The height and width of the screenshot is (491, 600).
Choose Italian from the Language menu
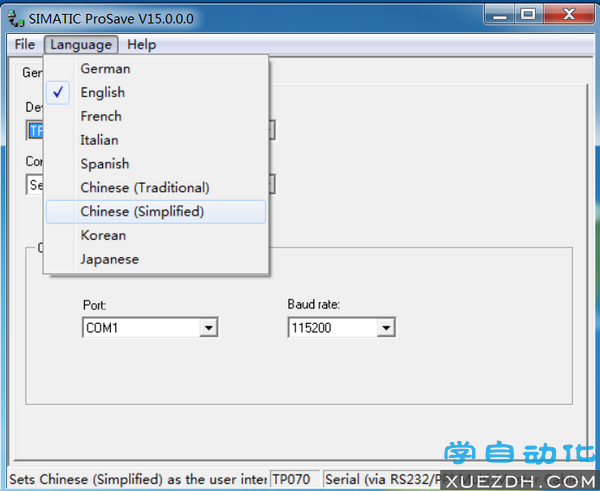(x=156, y=140)
